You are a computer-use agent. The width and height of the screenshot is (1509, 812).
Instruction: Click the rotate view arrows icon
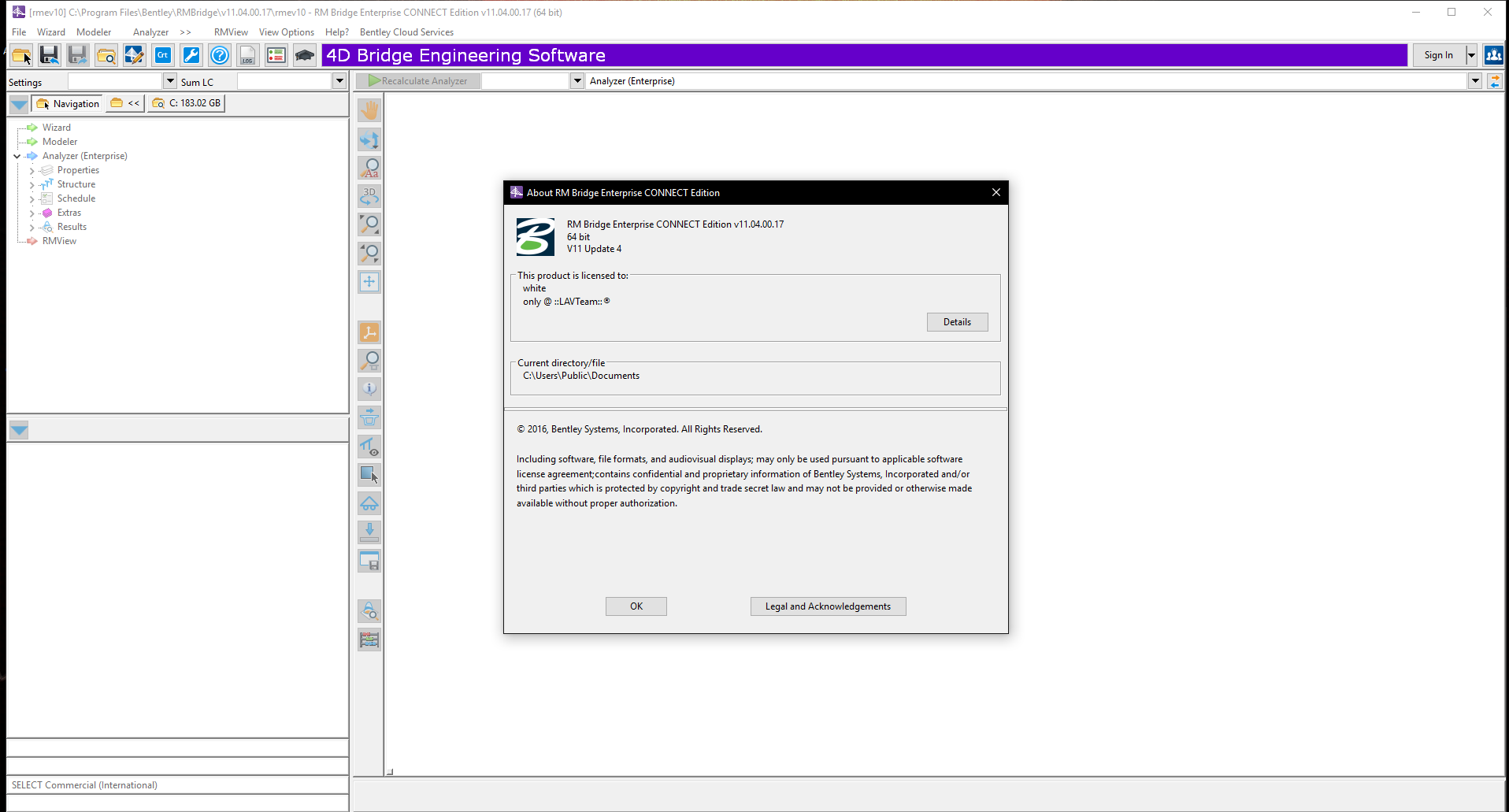369,140
